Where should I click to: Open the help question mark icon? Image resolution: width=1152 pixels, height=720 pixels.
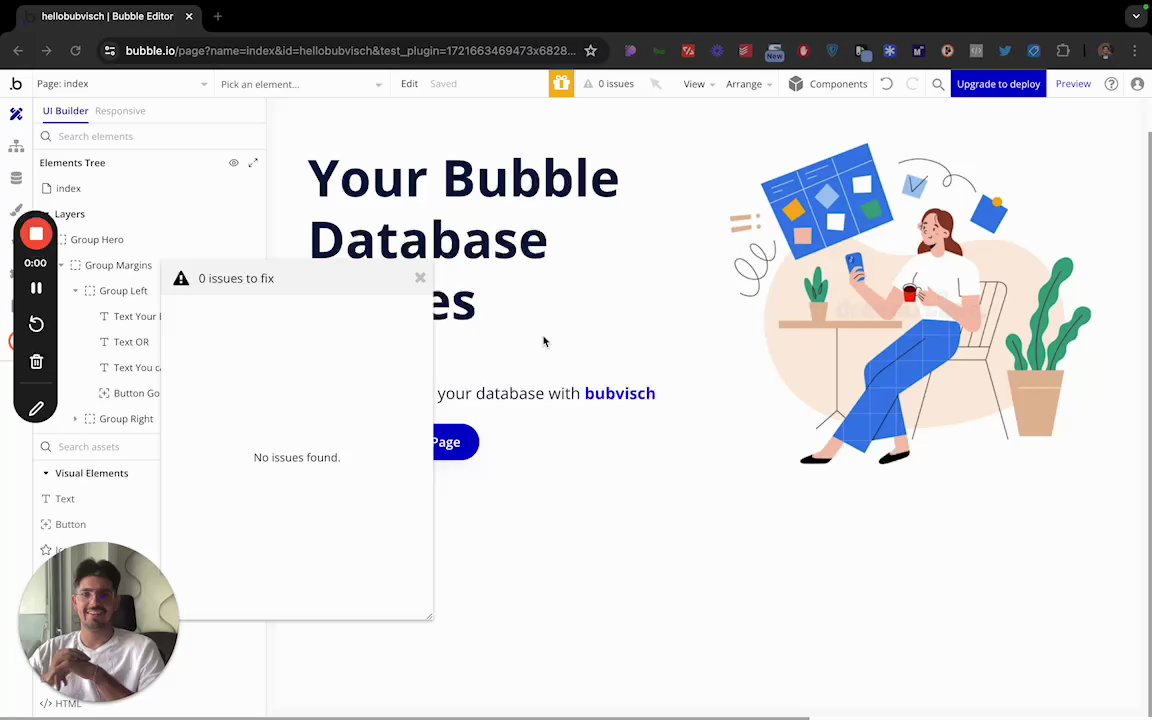pyautogui.click(x=1111, y=84)
